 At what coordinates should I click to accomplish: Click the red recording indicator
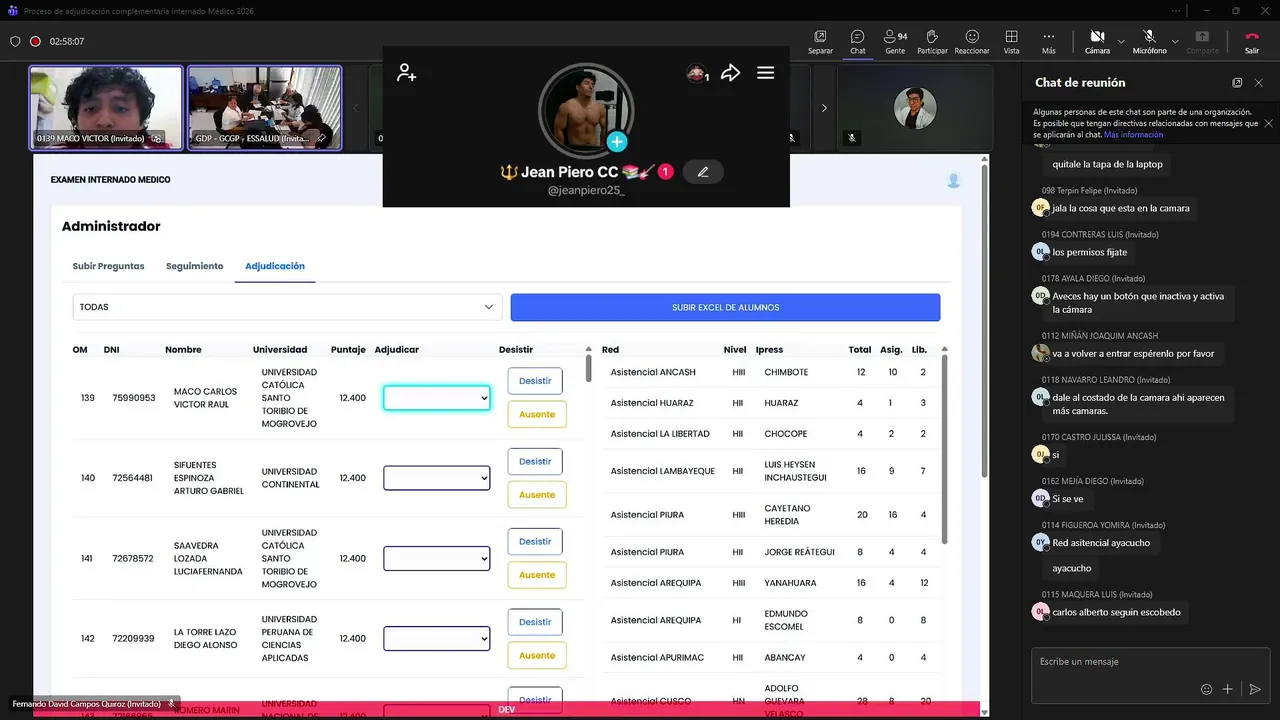click(35, 41)
